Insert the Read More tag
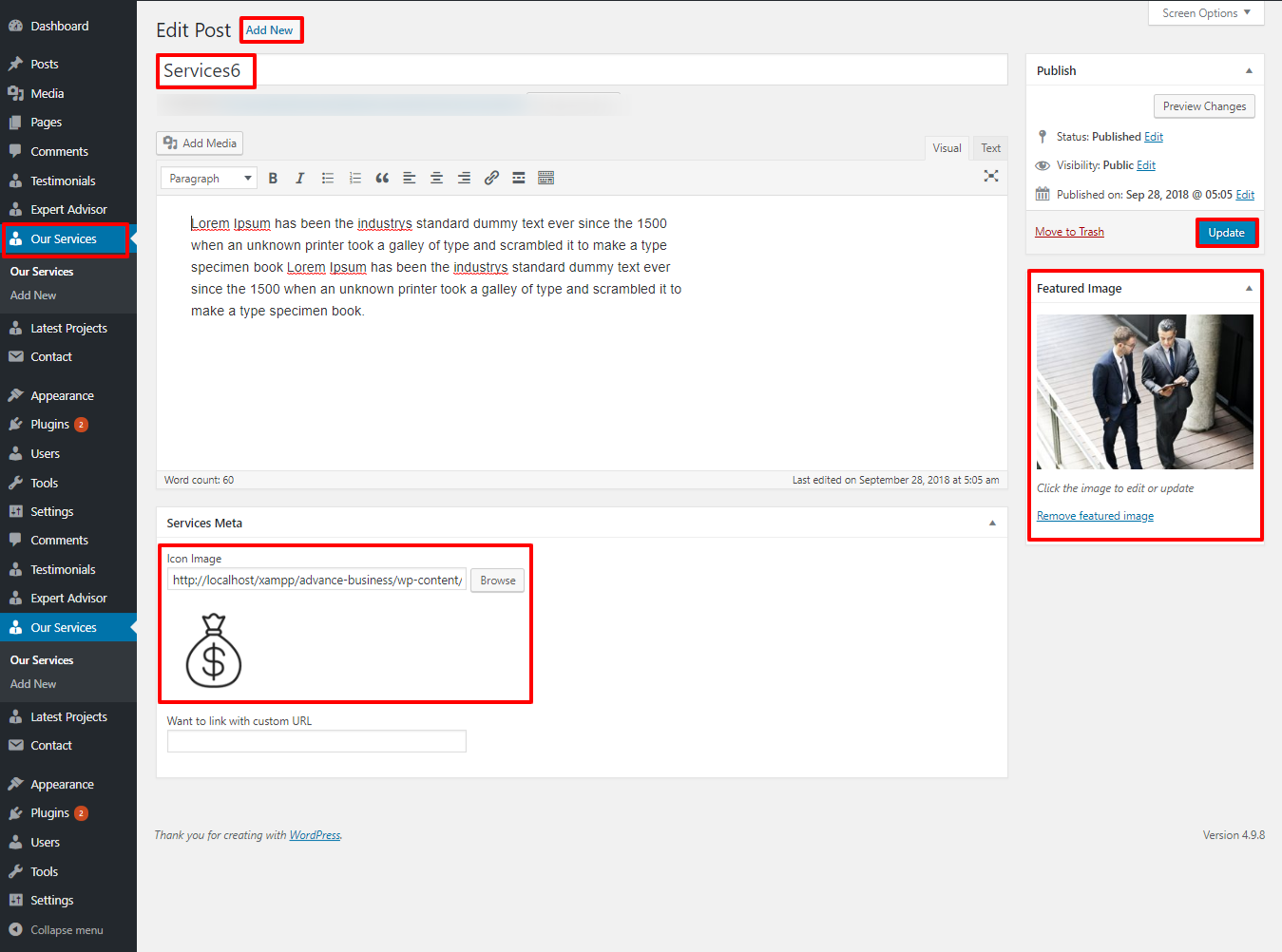The height and width of the screenshot is (952, 1282). click(x=519, y=178)
